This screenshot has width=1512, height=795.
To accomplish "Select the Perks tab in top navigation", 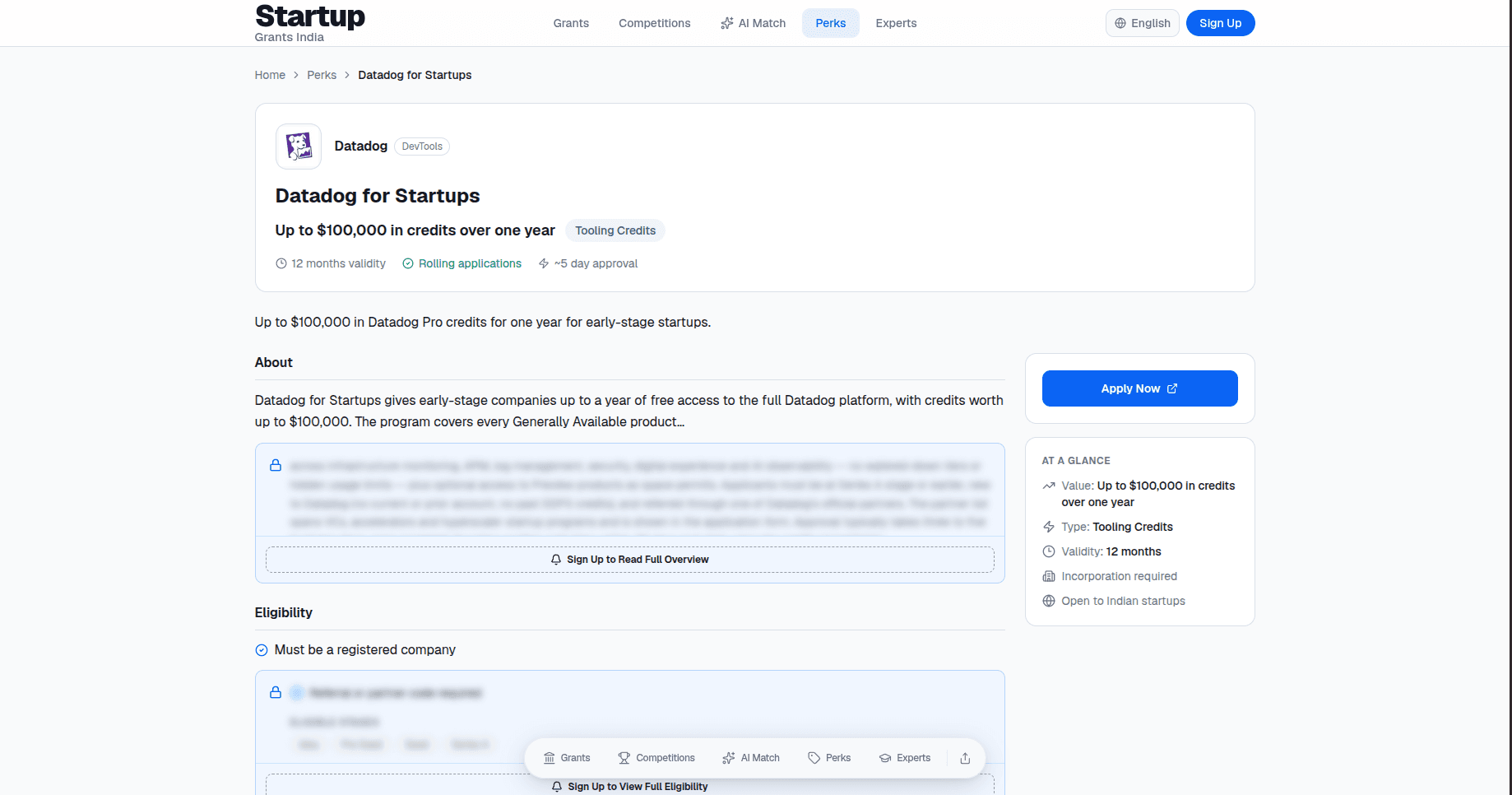I will 831,23.
